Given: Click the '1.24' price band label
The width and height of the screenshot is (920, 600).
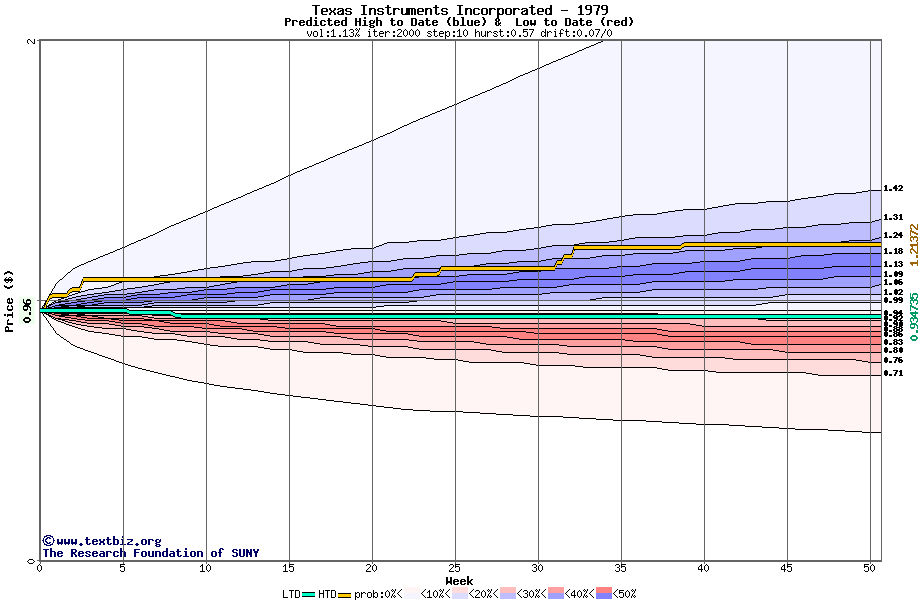Looking at the screenshot, I should pyautogui.click(x=893, y=235).
